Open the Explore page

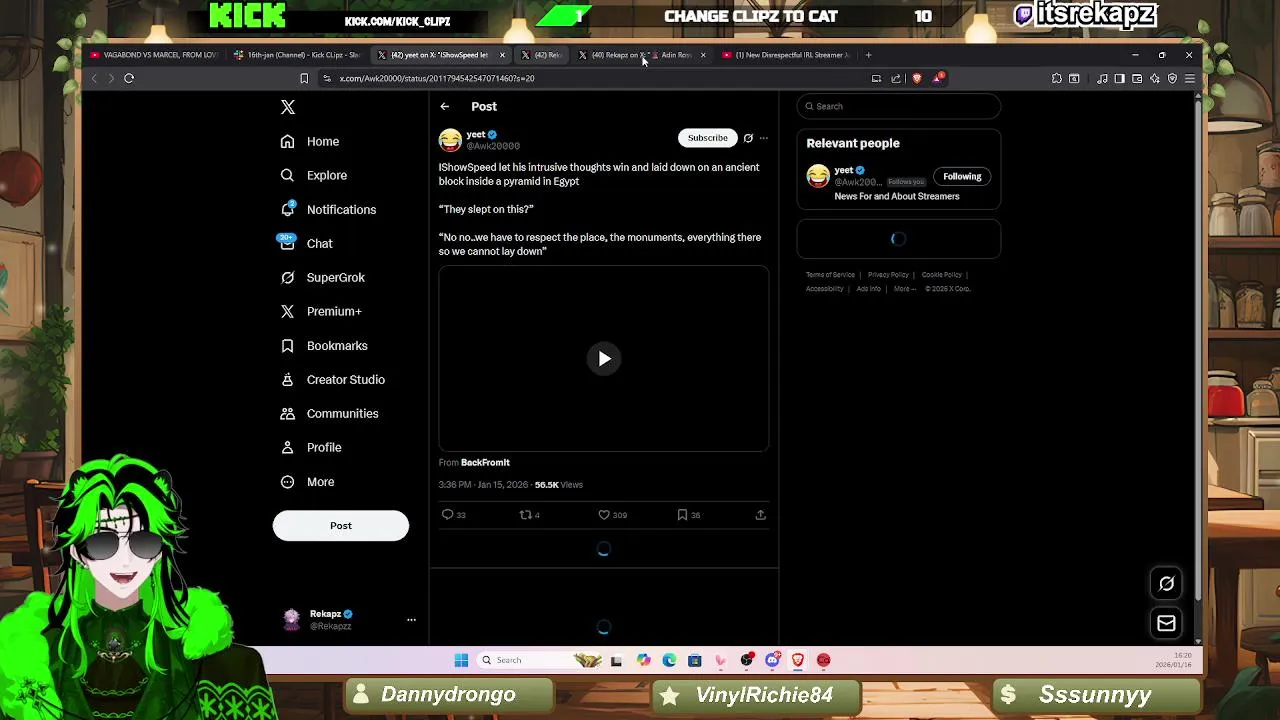[314, 175]
